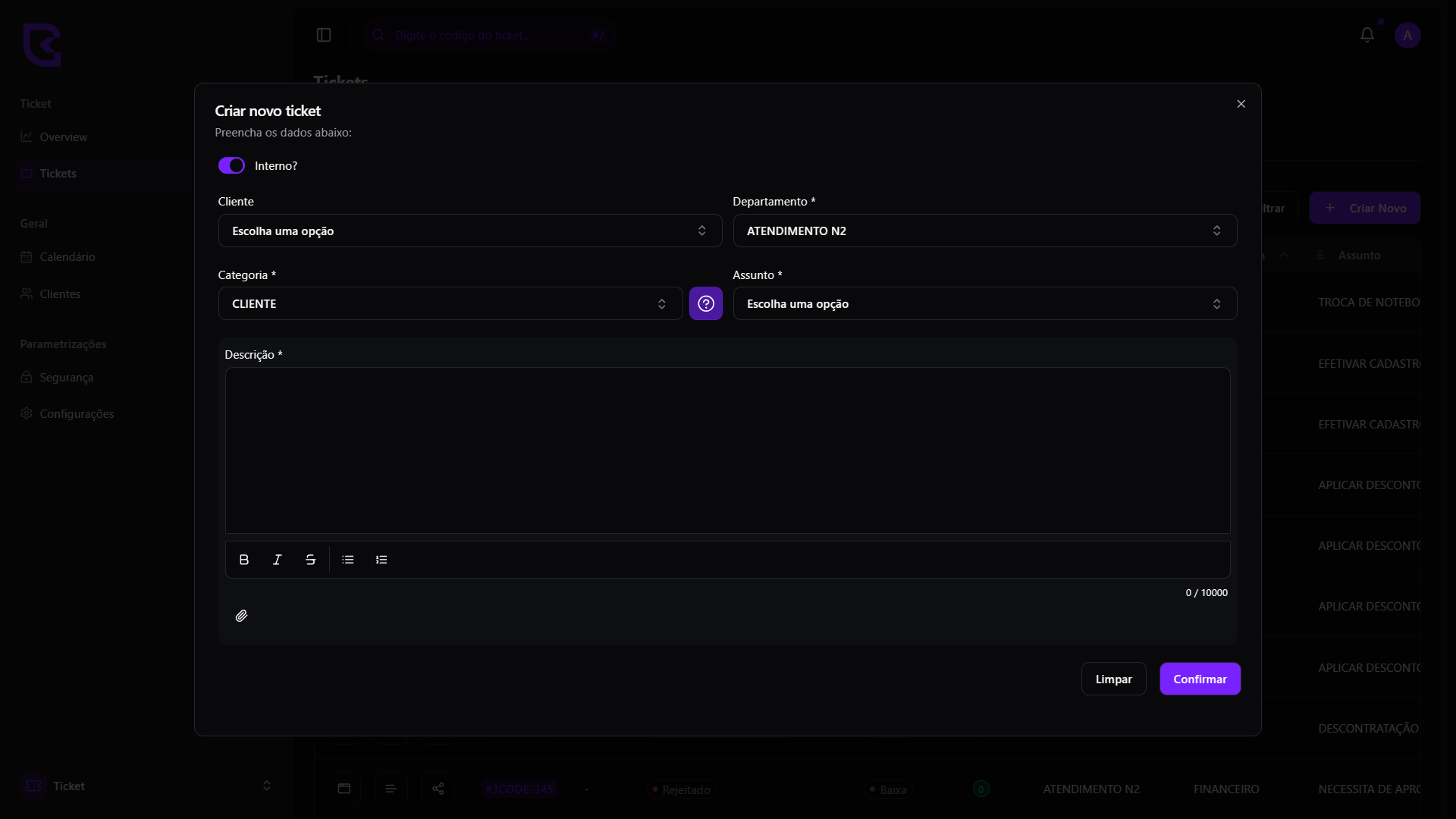Collapse the sidebar panel icon
This screenshot has width=1456, height=819.
324,35
